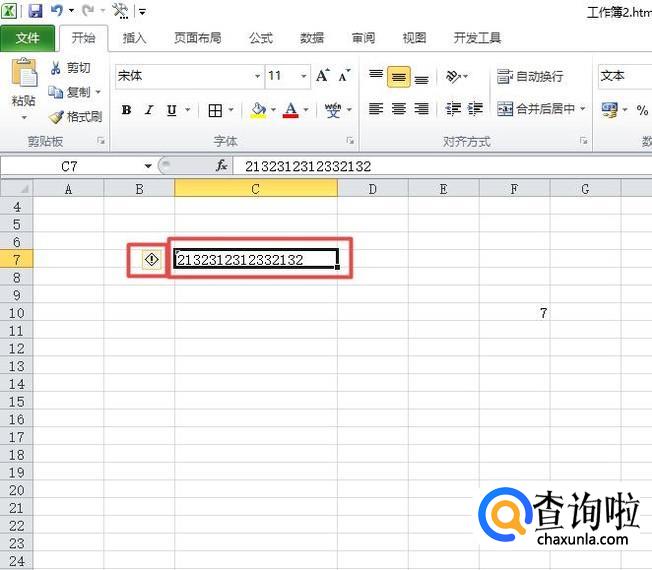Screen dimensions: 652x570
Task: Click decrease indent icon
Action: [x=453, y=109]
